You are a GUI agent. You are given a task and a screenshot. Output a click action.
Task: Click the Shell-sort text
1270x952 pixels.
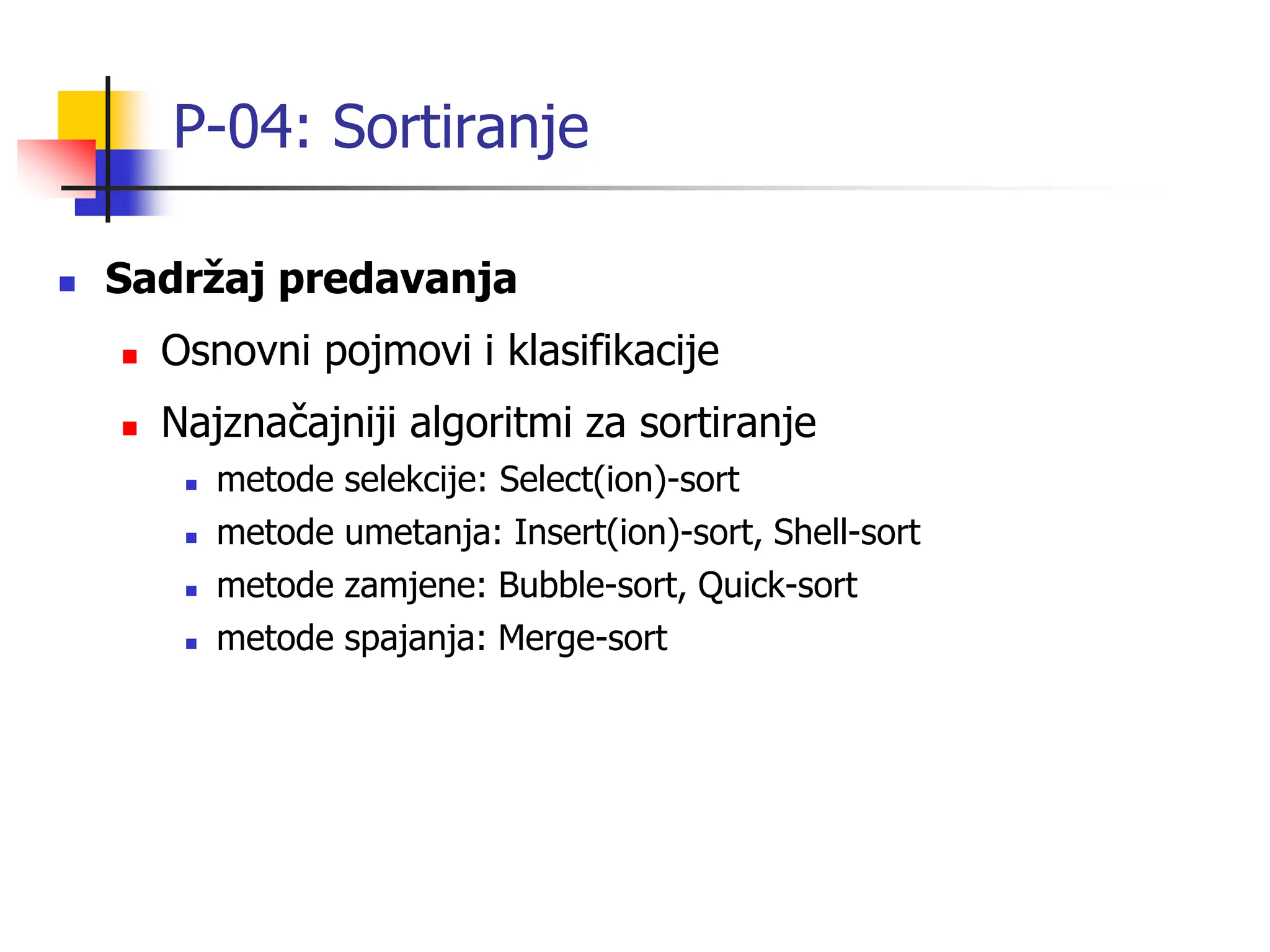tap(846, 533)
